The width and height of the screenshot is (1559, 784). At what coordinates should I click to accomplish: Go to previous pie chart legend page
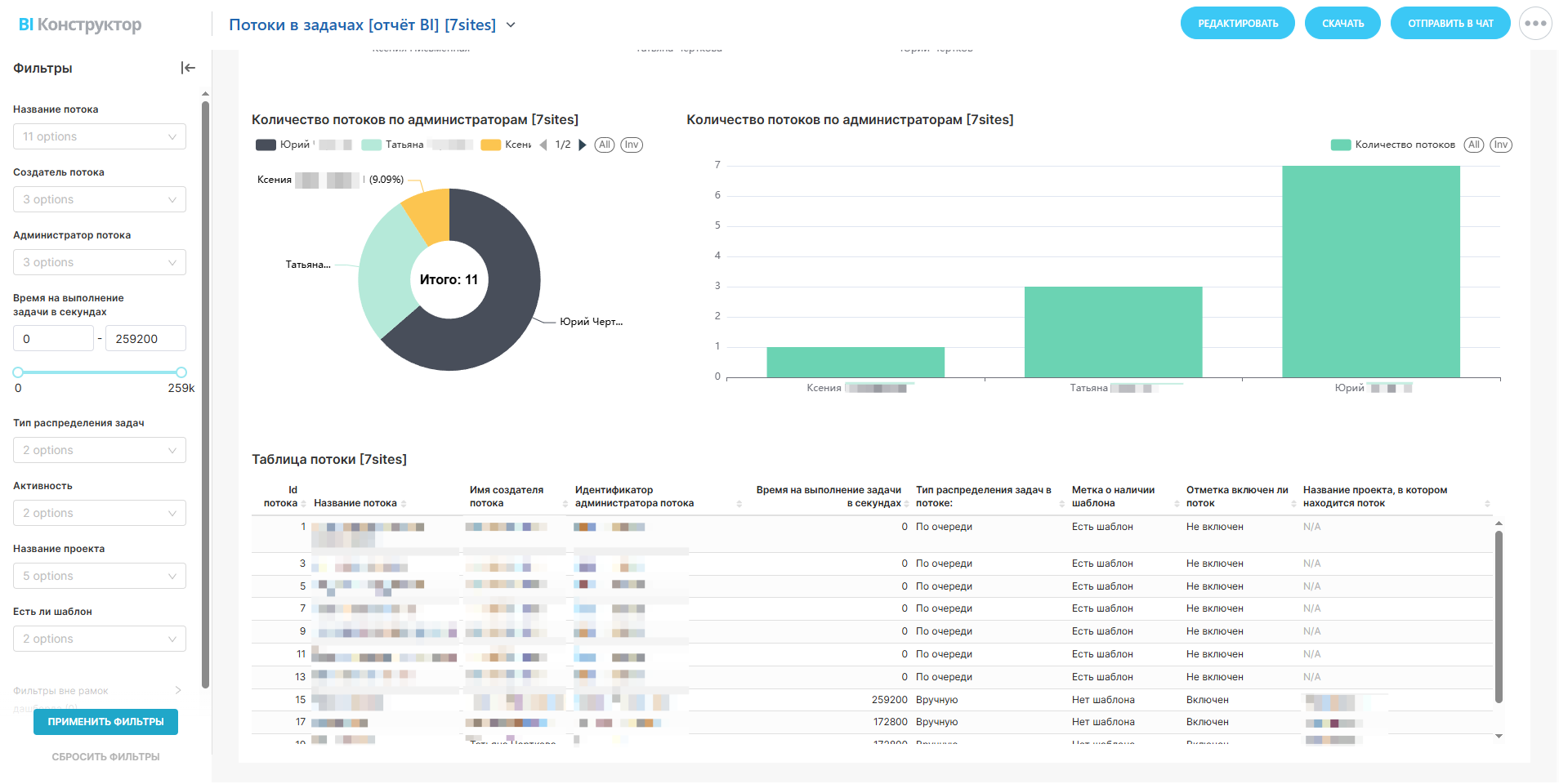click(x=543, y=145)
